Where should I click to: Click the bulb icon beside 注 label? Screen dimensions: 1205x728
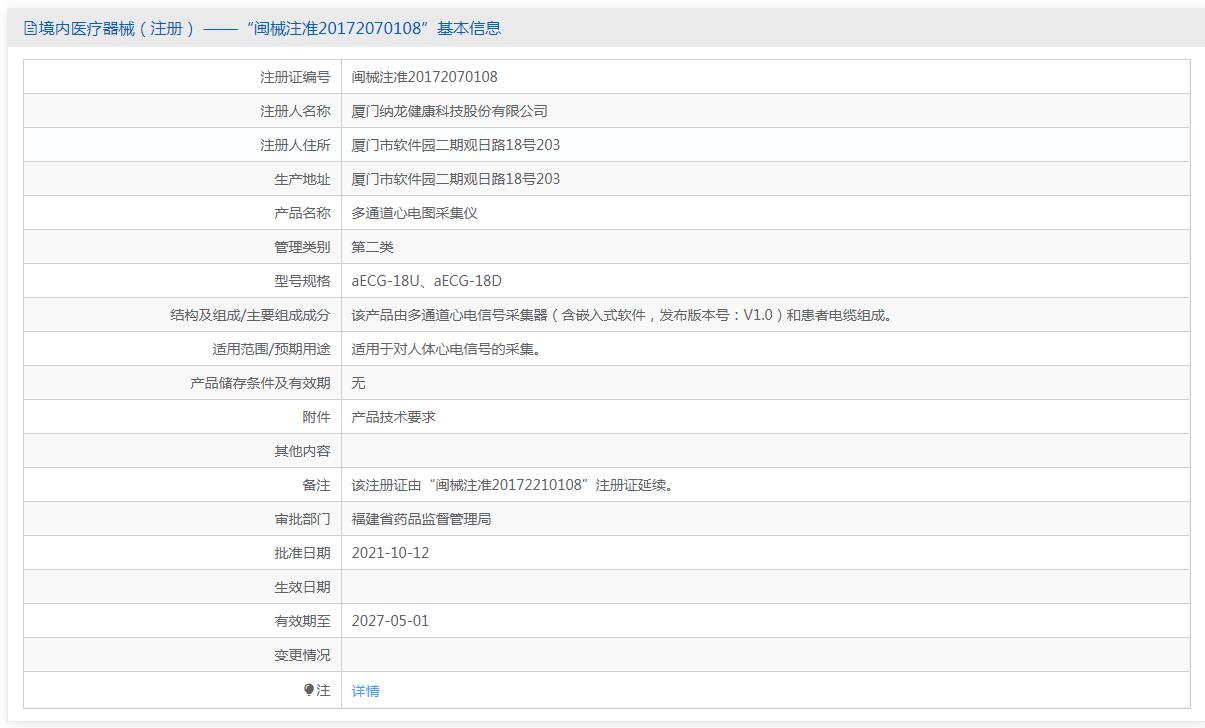pos(309,690)
